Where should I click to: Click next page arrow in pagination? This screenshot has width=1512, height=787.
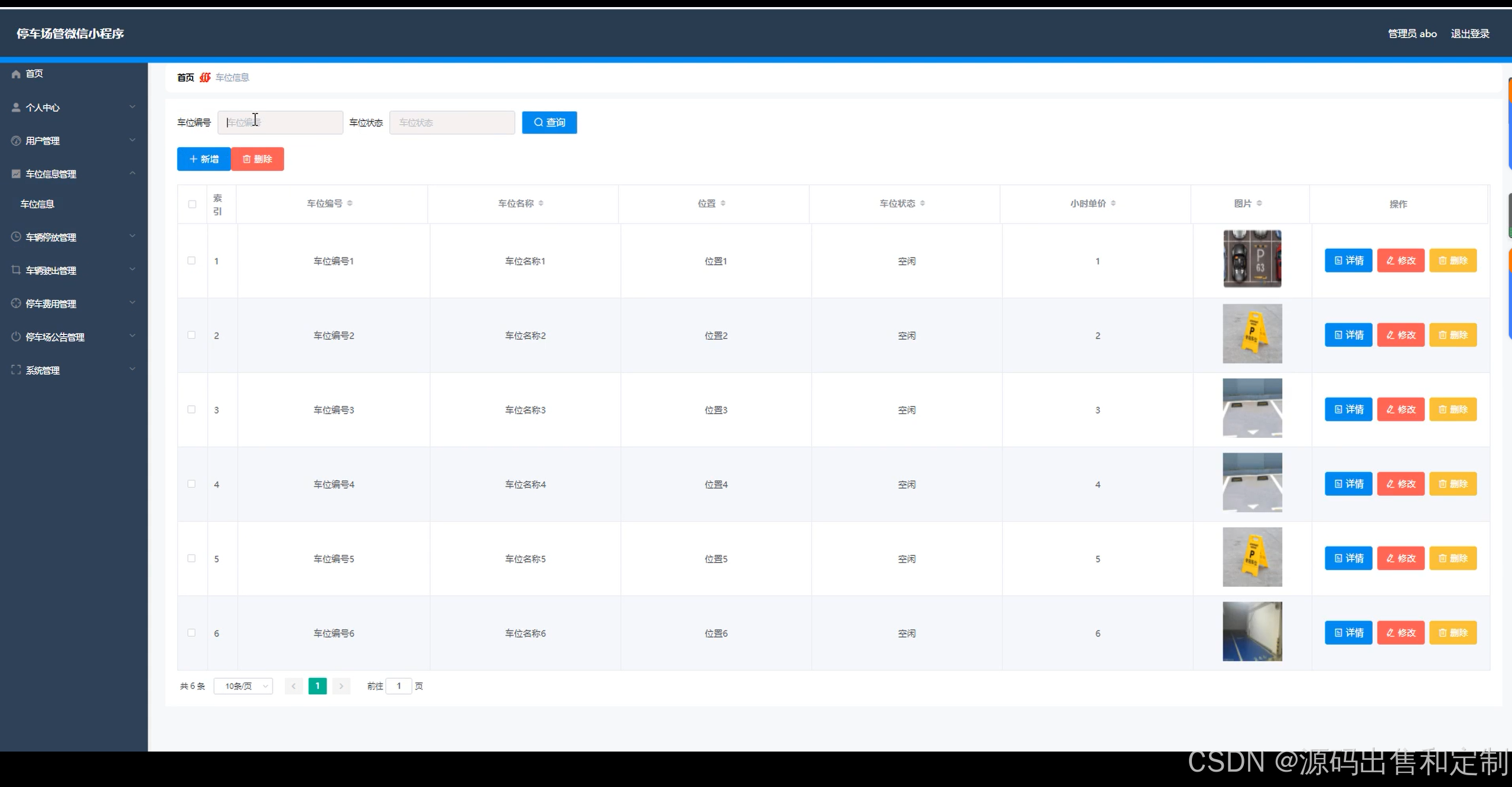click(x=341, y=686)
